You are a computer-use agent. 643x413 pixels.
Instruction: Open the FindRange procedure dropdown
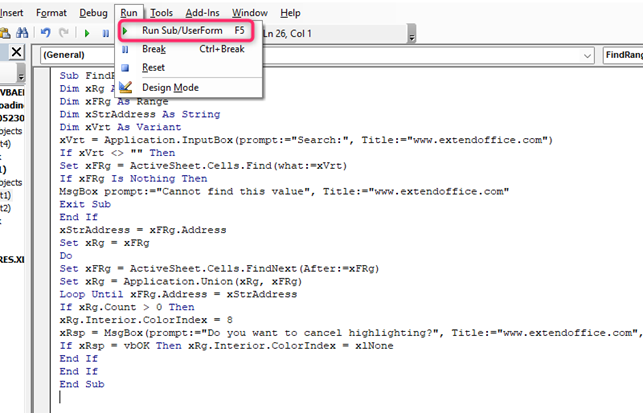[x=622, y=58]
